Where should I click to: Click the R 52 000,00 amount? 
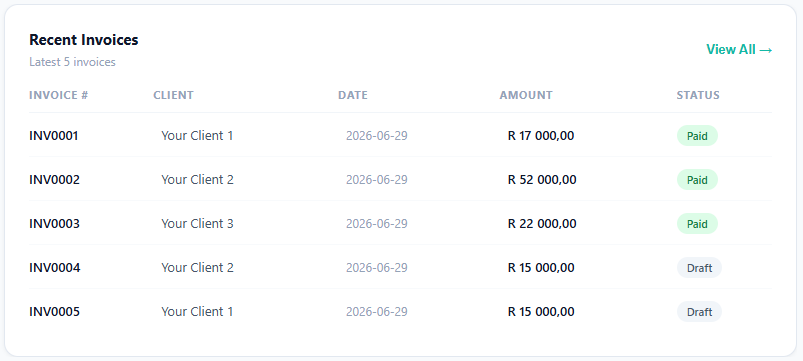point(542,180)
